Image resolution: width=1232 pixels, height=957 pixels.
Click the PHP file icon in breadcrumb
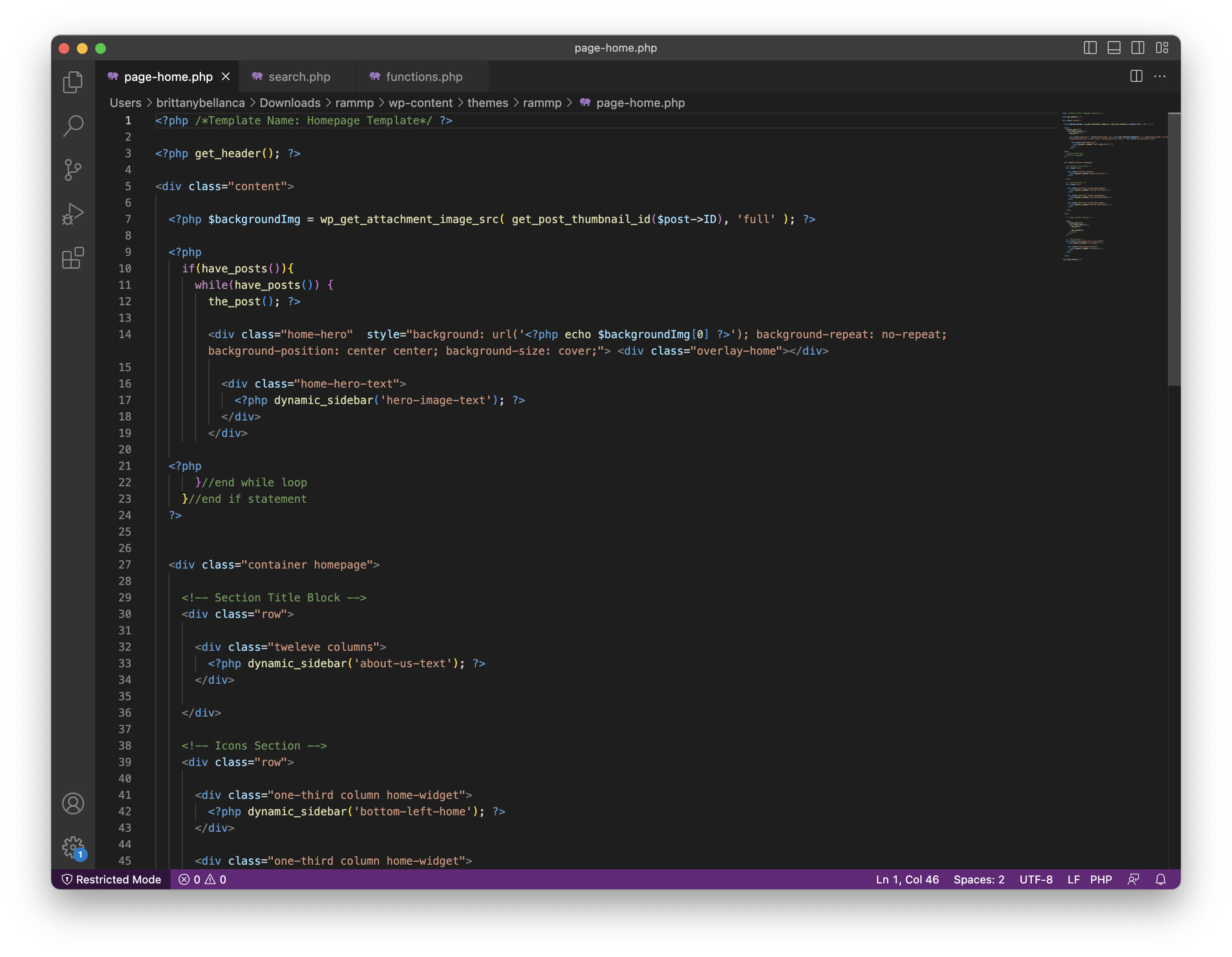585,103
